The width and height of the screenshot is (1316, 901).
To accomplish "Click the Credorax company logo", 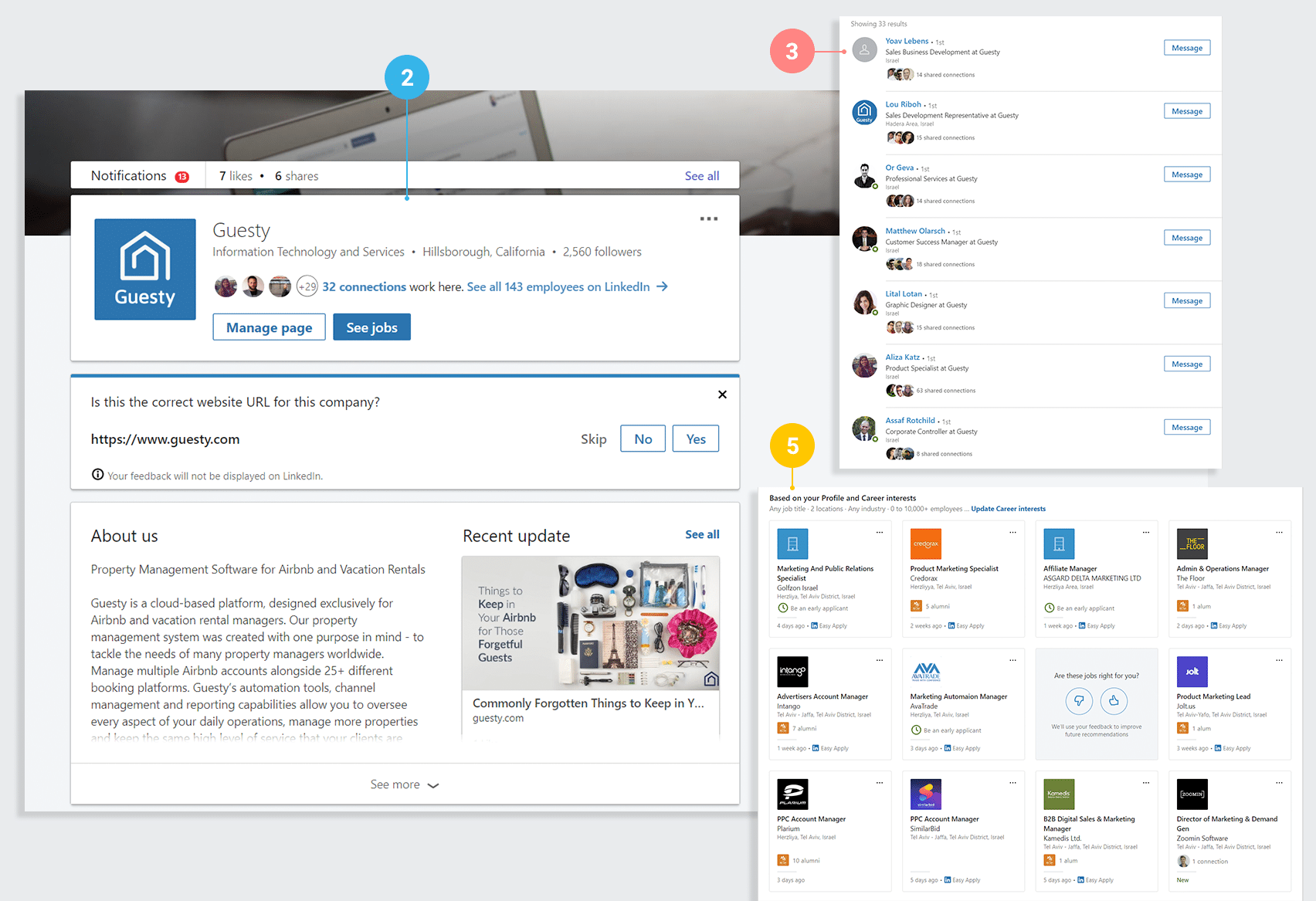I will (x=925, y=544).
